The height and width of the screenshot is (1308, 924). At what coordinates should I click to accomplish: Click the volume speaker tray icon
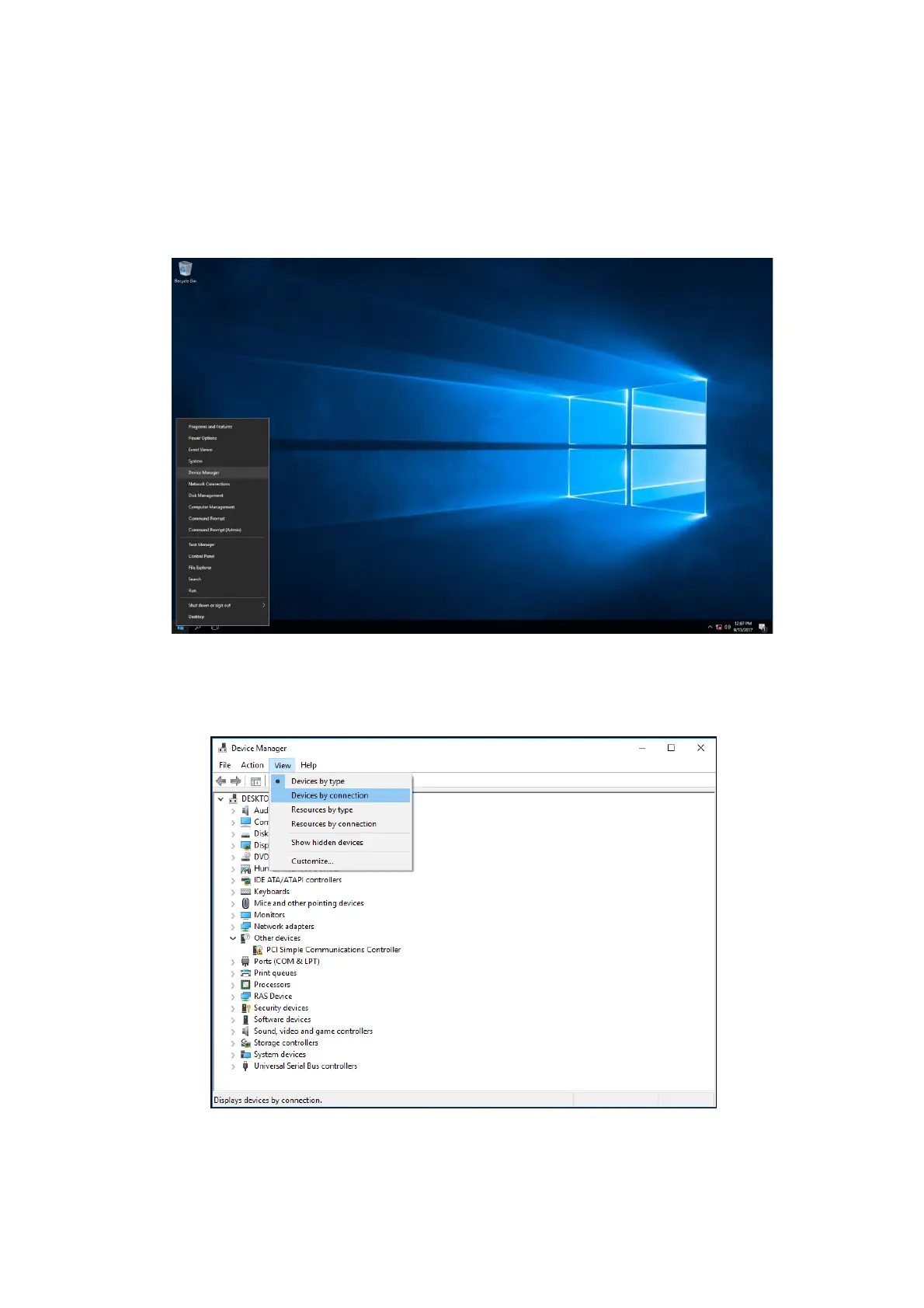click(x=728, y=627)
